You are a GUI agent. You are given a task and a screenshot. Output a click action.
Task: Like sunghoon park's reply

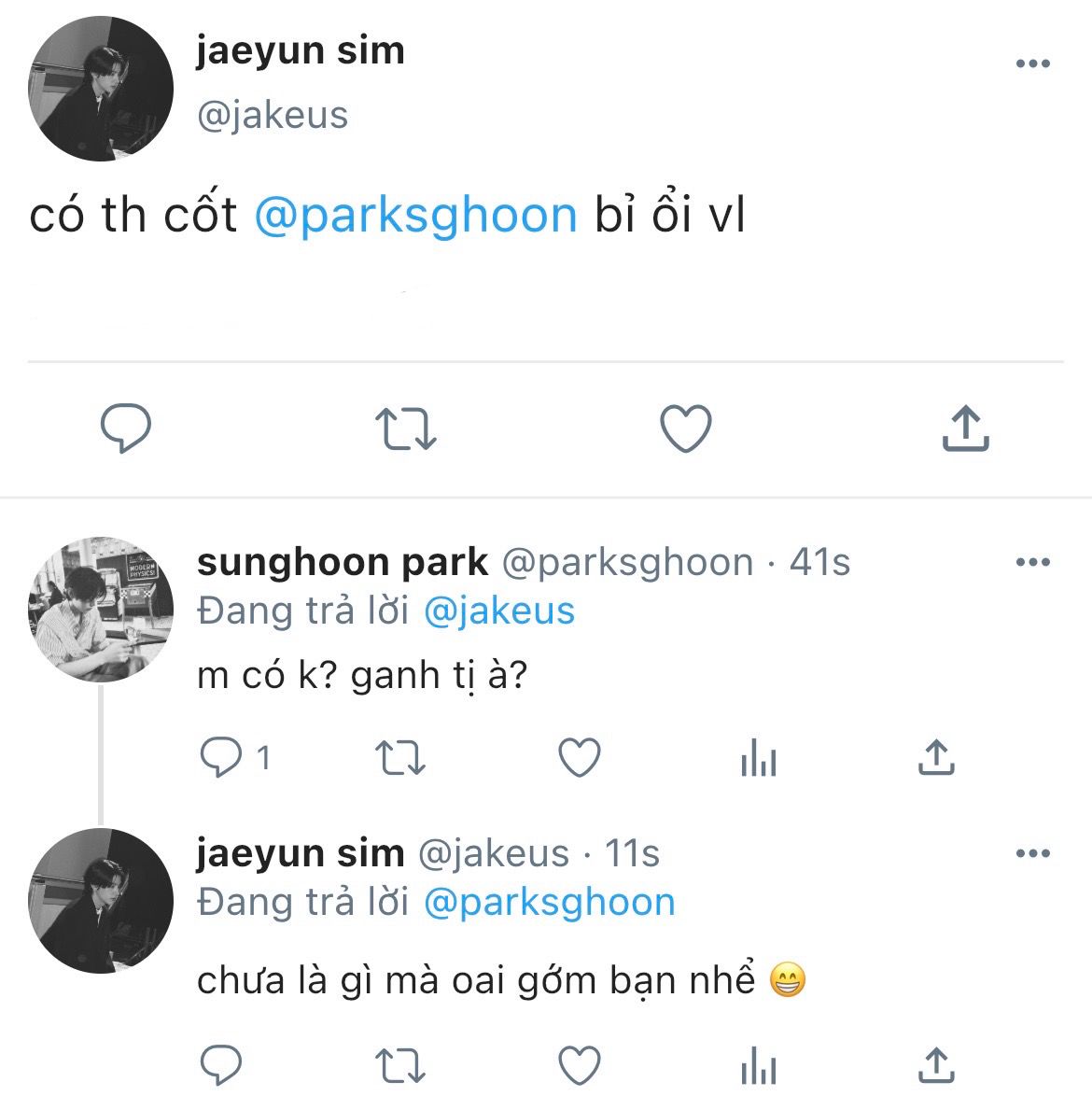point(580,757)
